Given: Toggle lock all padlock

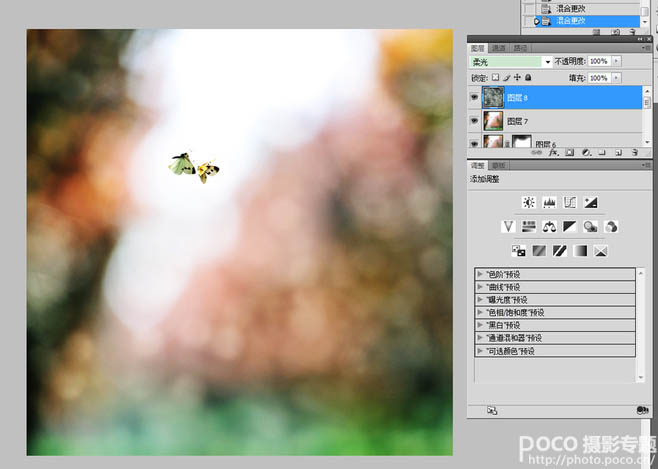Looking at the screenshot, I should [528, 78].
